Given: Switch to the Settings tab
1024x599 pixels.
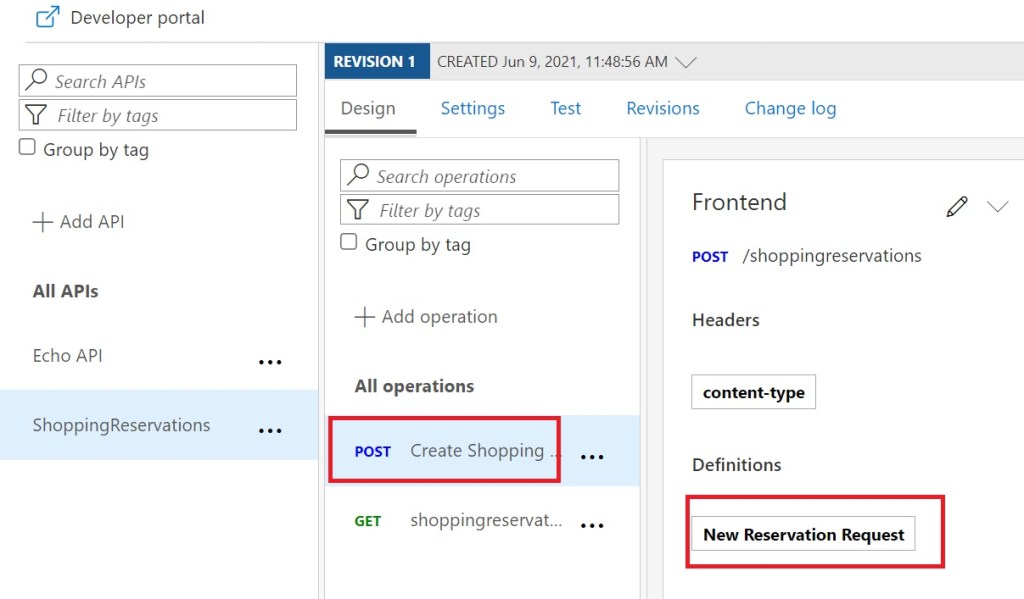Looking at the screenshot, I should 472,108.
